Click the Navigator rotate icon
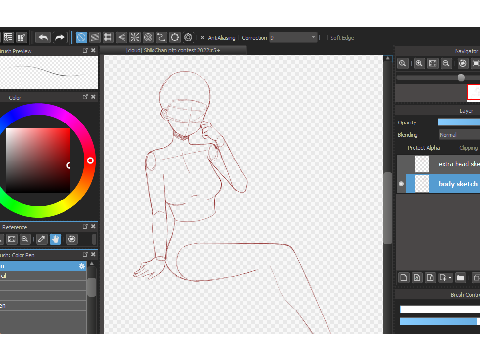The image size is (480, 360). (463, 63)
